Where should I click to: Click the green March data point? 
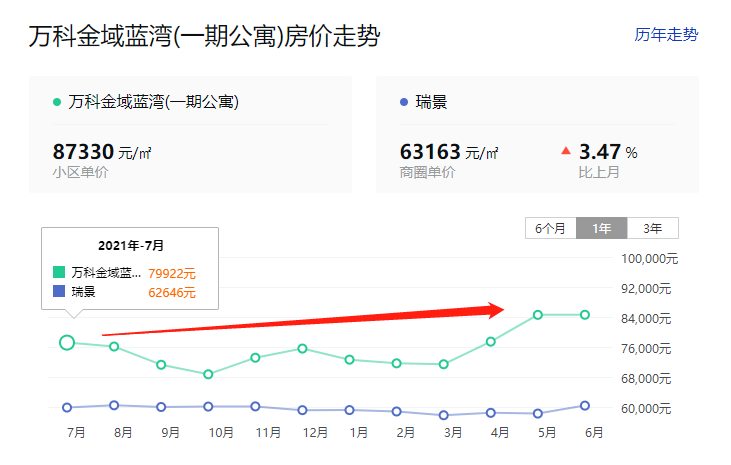pyautogui.click(x=444, y=364)
